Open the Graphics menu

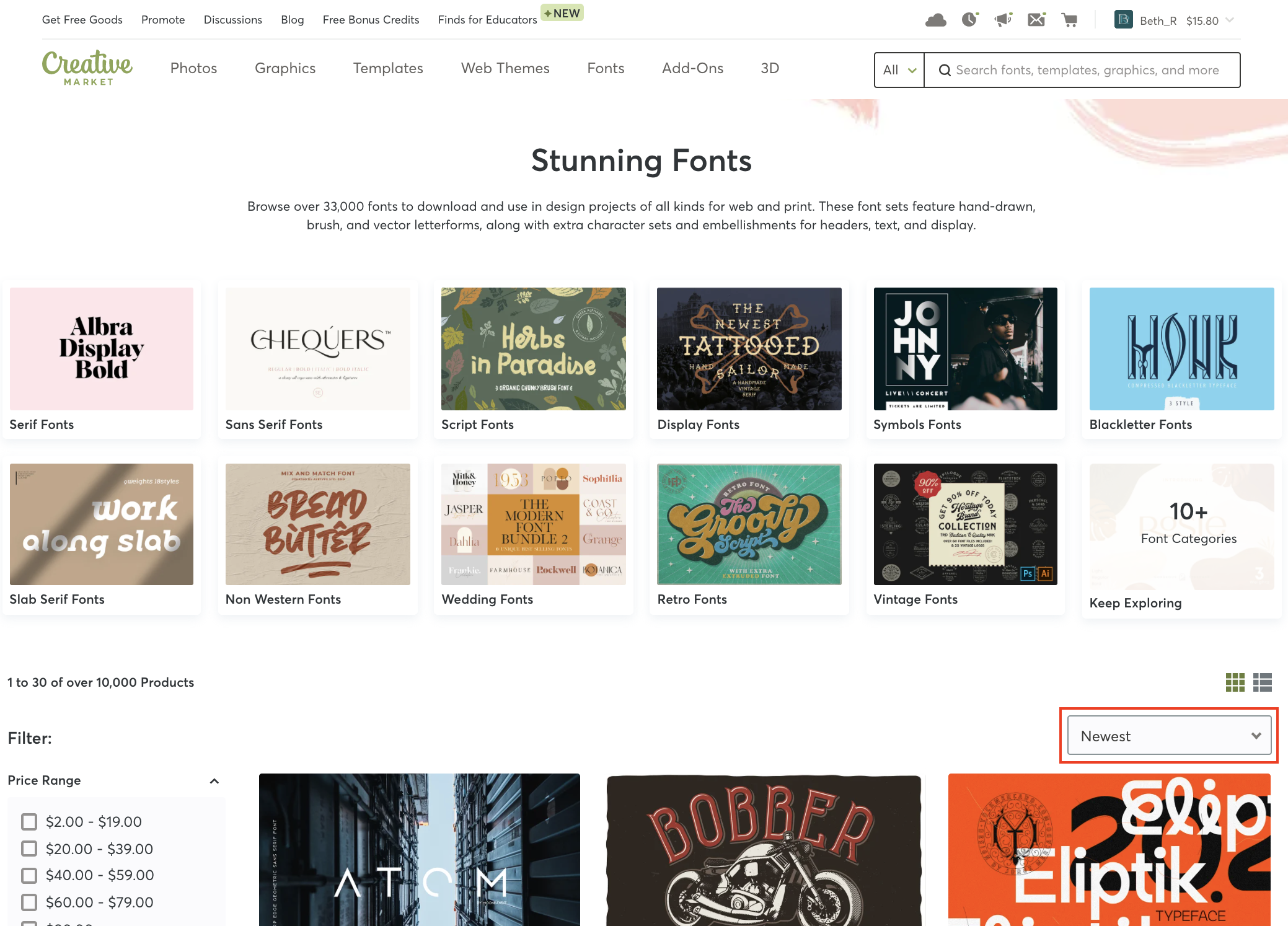285,68
